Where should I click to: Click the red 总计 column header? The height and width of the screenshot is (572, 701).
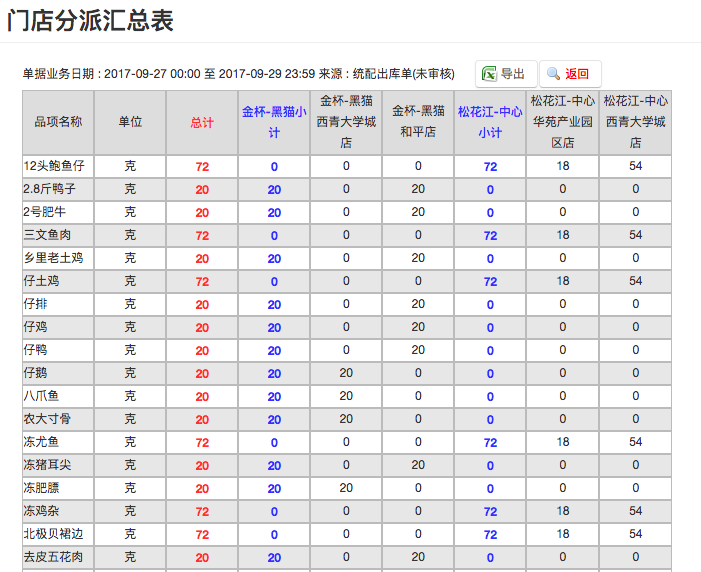pyautogui.click(x=202, y=123)
